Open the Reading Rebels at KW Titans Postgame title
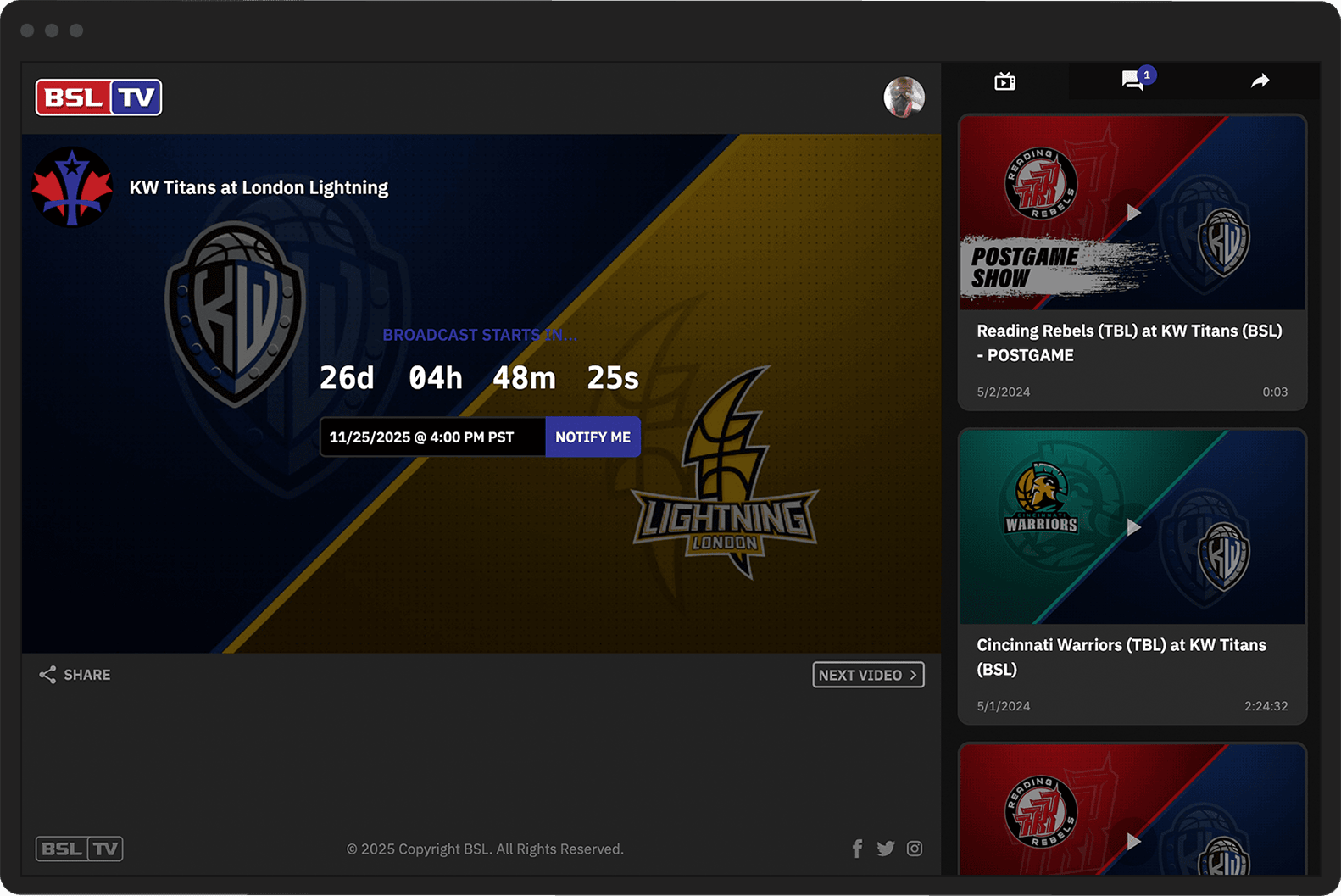1341x896 pixels. 1128,342
